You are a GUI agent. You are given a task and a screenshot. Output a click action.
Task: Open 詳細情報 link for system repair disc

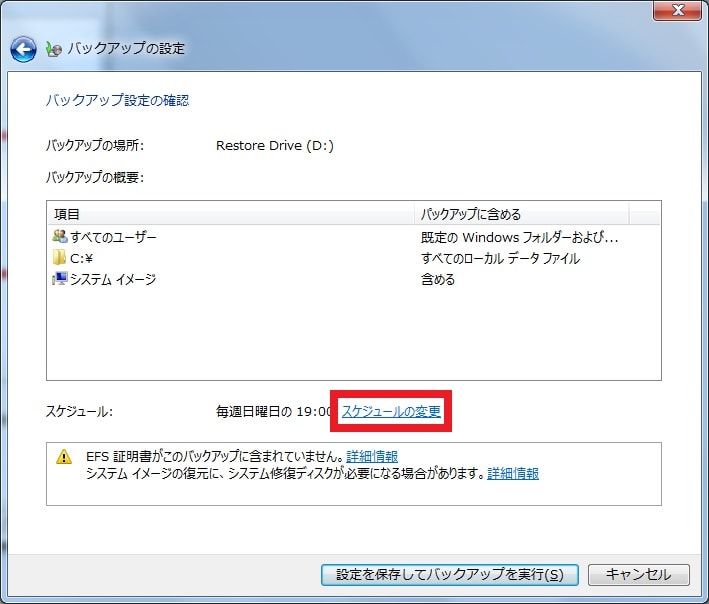(513, 473)
